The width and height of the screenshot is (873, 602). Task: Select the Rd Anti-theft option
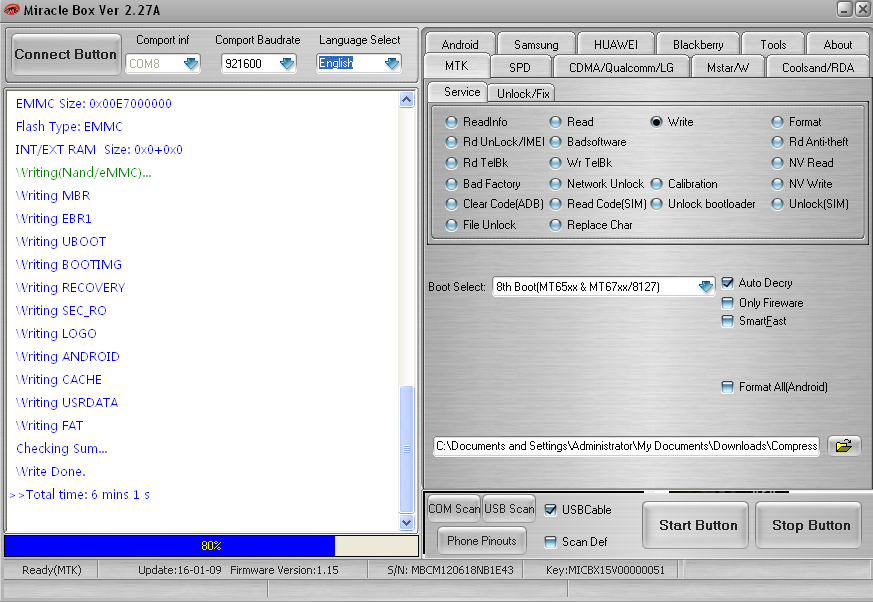pos(777,142)
